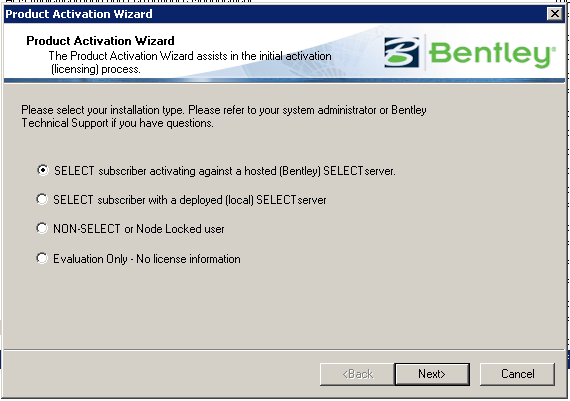The height and width of the screenshot is (401, 570).
Task: Click the 'SELECT subscriber activating against a hosted' label
Action: tap(225, 171)
